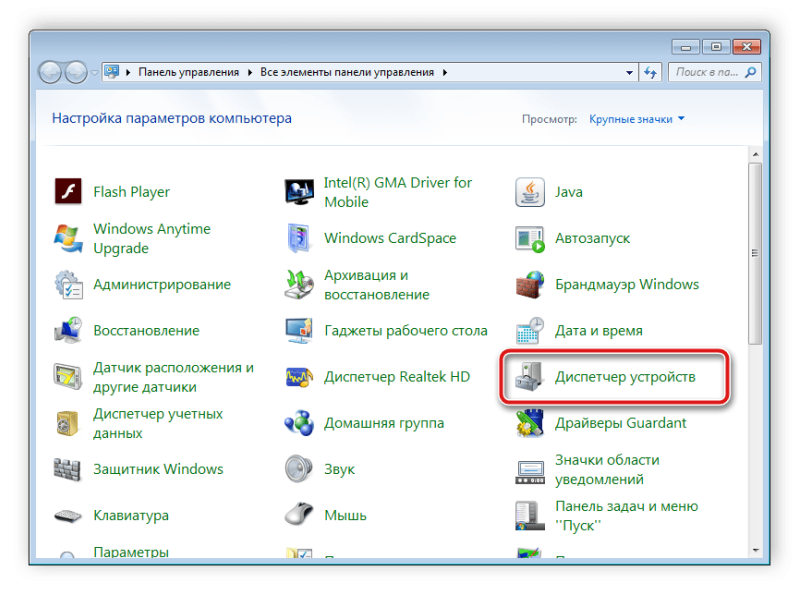Viewport: 800px width, 595px height.
Task: Maximize the control panel window
Action: [x=716, y=47]
